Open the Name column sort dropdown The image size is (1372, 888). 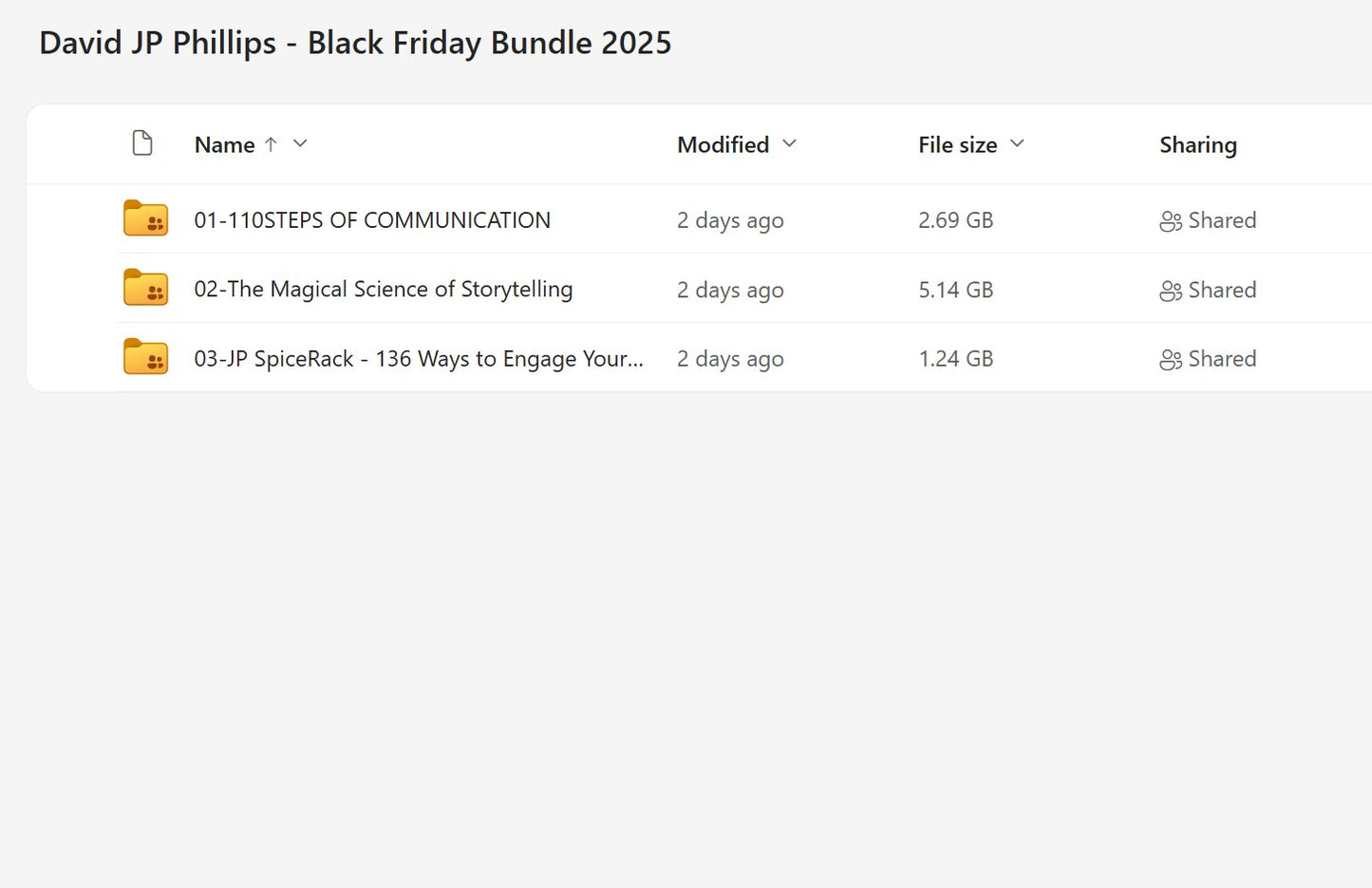coord(300,144)
